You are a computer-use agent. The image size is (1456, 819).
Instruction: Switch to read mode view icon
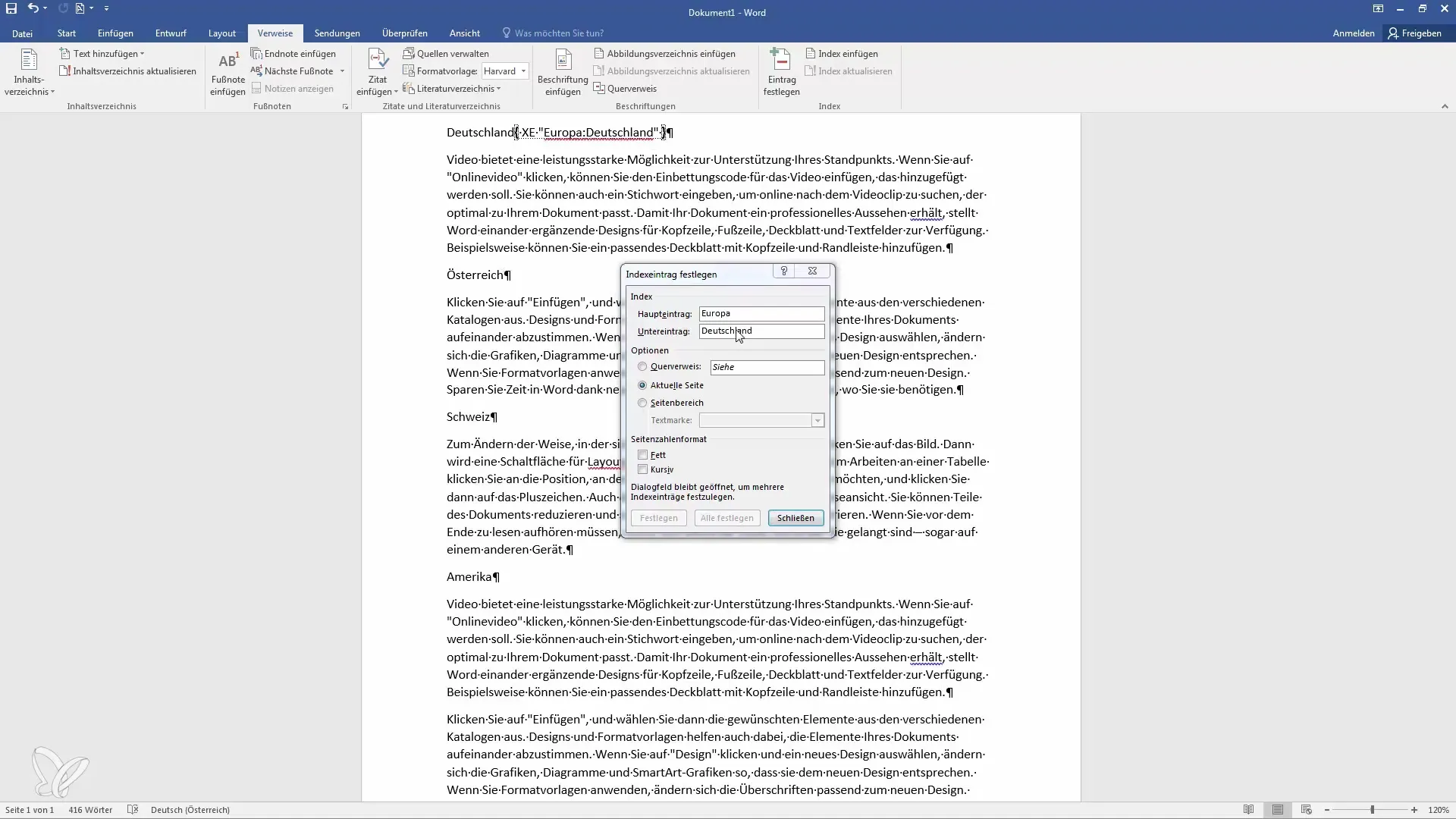coord(1248,810)
